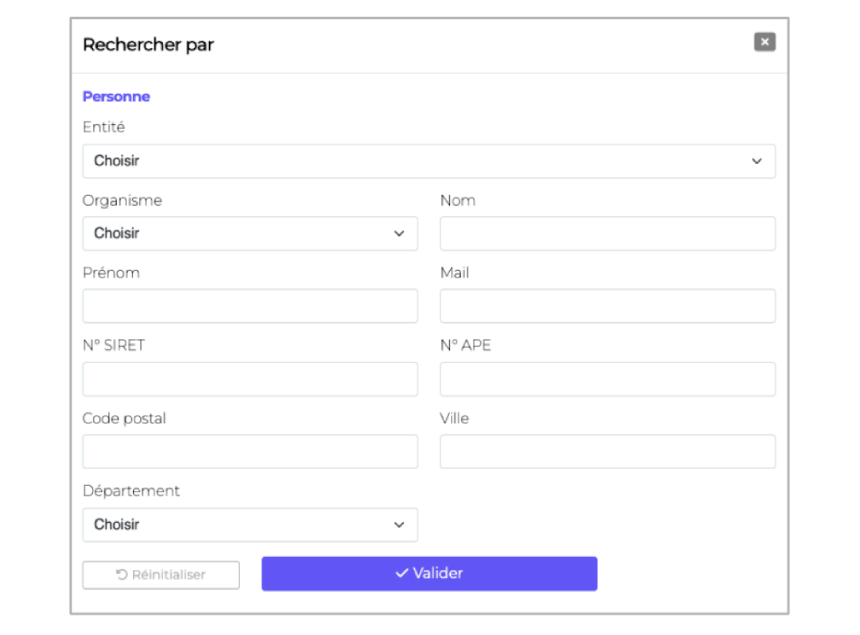Click inside the Prénom text field
The height and width of the screenshot is (635, 860).
tap(250, 306)
